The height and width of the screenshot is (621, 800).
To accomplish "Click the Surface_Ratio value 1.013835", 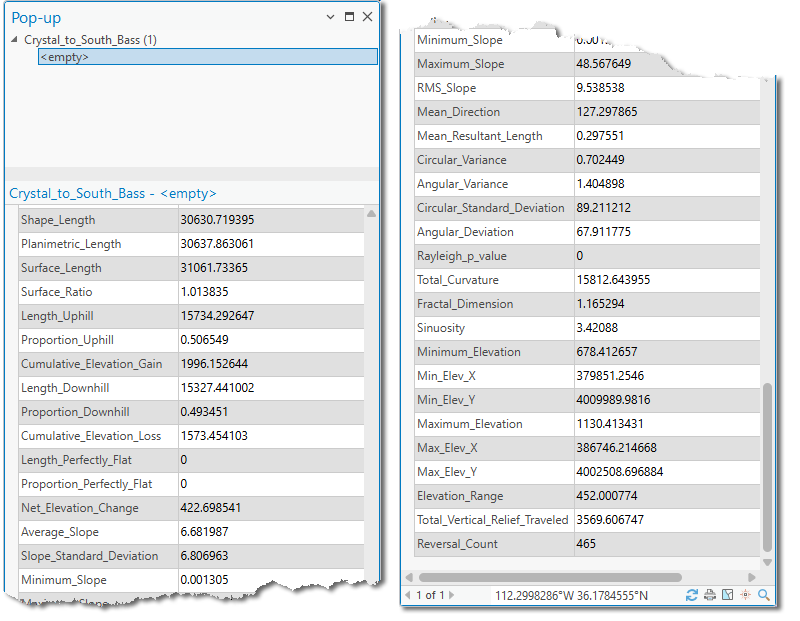I will pyautogui.click(x=204, y=292).
